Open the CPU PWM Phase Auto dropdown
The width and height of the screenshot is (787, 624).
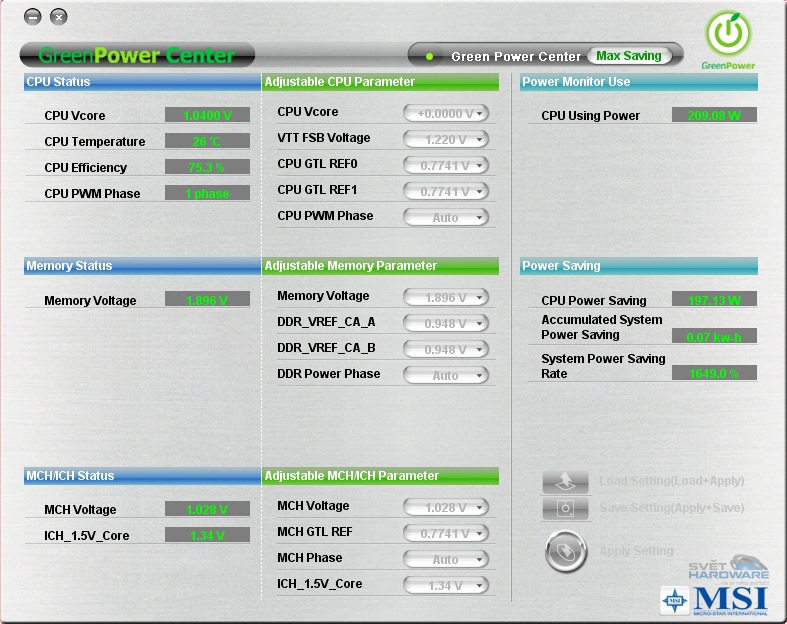(x=445, y=217)
